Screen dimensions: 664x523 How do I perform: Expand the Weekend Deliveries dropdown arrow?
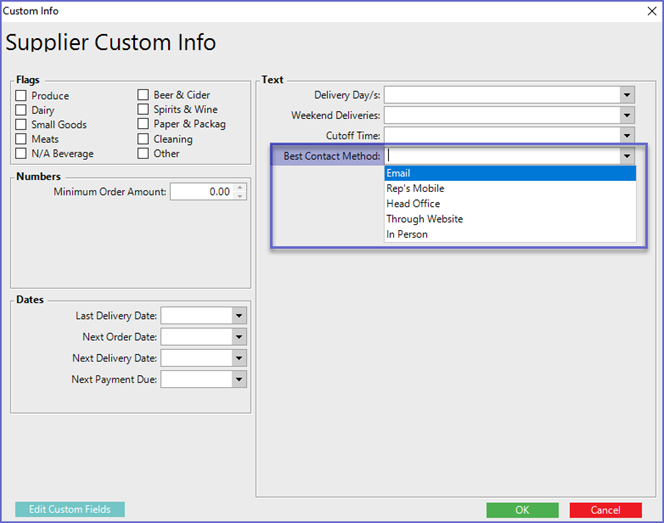click(627, 115)
